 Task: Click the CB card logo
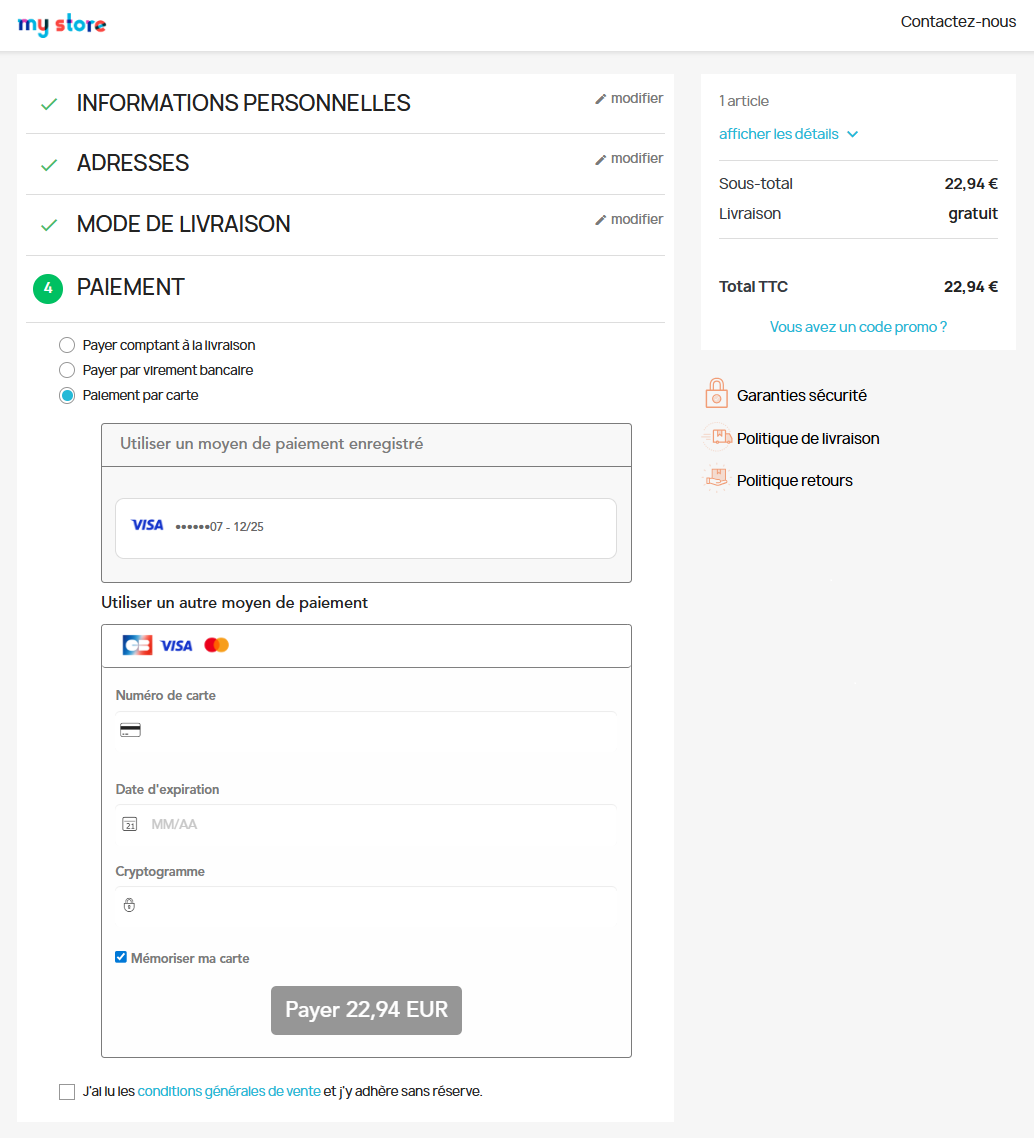137,646
